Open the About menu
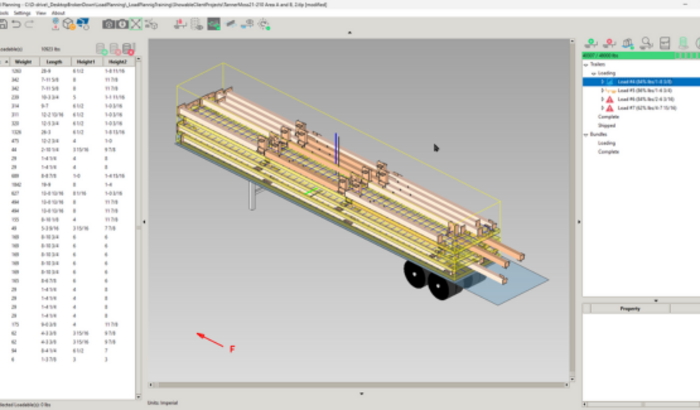This screenshot has height=410, width=700. coord(59,13)
